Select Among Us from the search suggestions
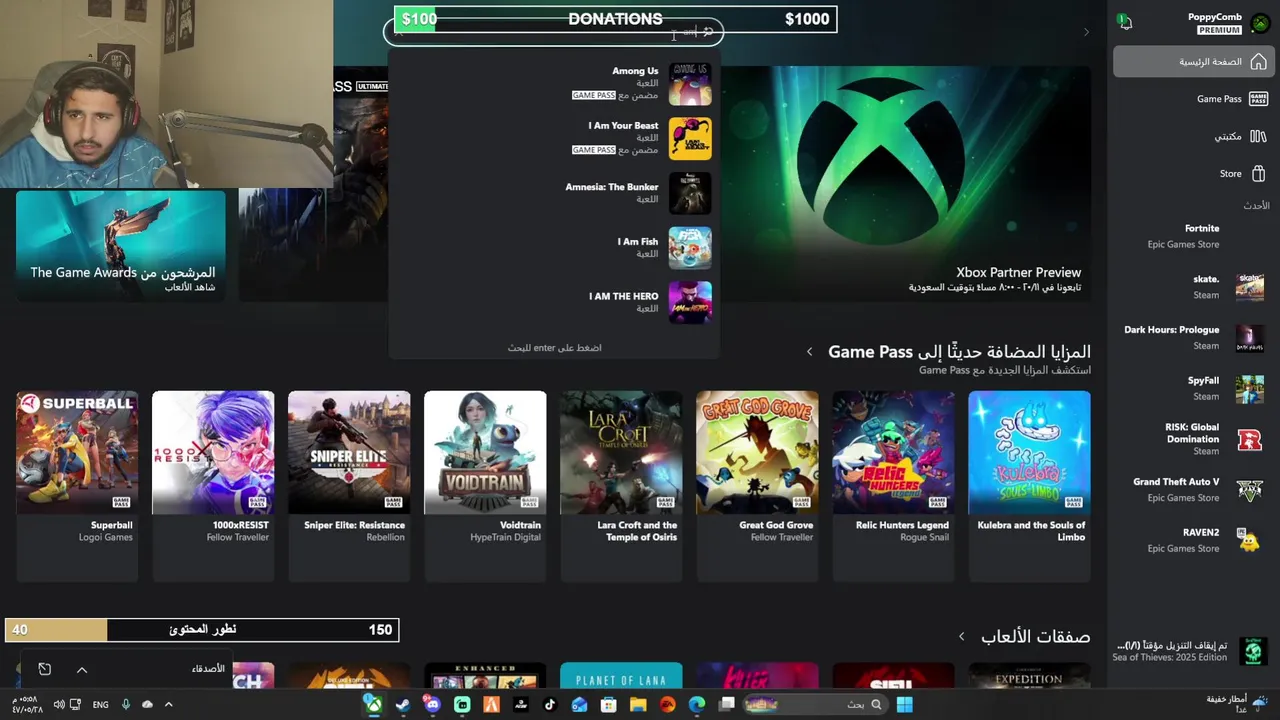This screenshot has height=720, width=1280. click(554, 84)
